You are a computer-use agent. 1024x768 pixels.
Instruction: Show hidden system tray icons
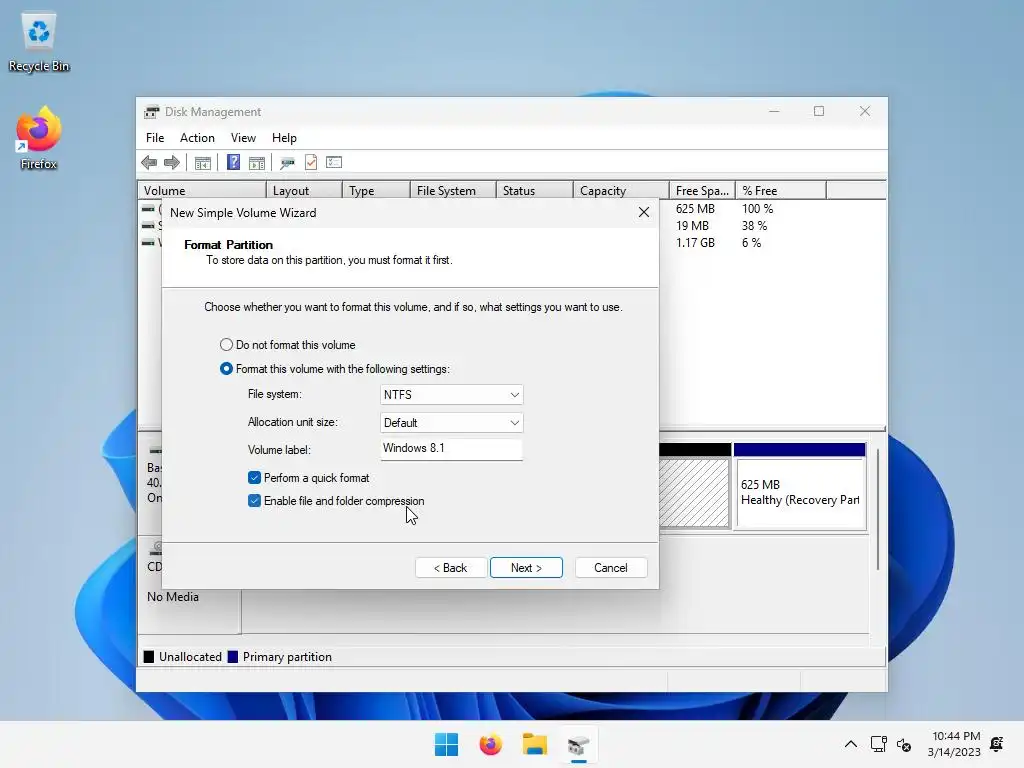850,744
